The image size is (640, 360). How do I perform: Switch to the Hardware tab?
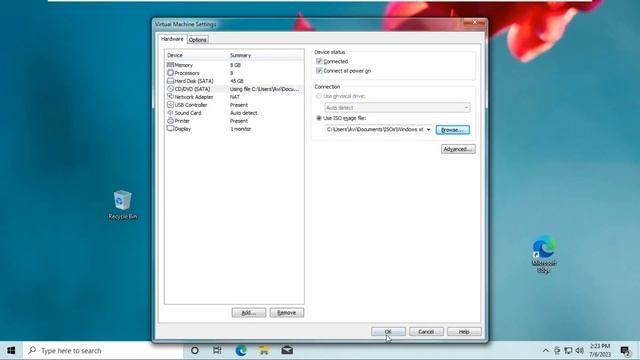click(x=172, y=39)
